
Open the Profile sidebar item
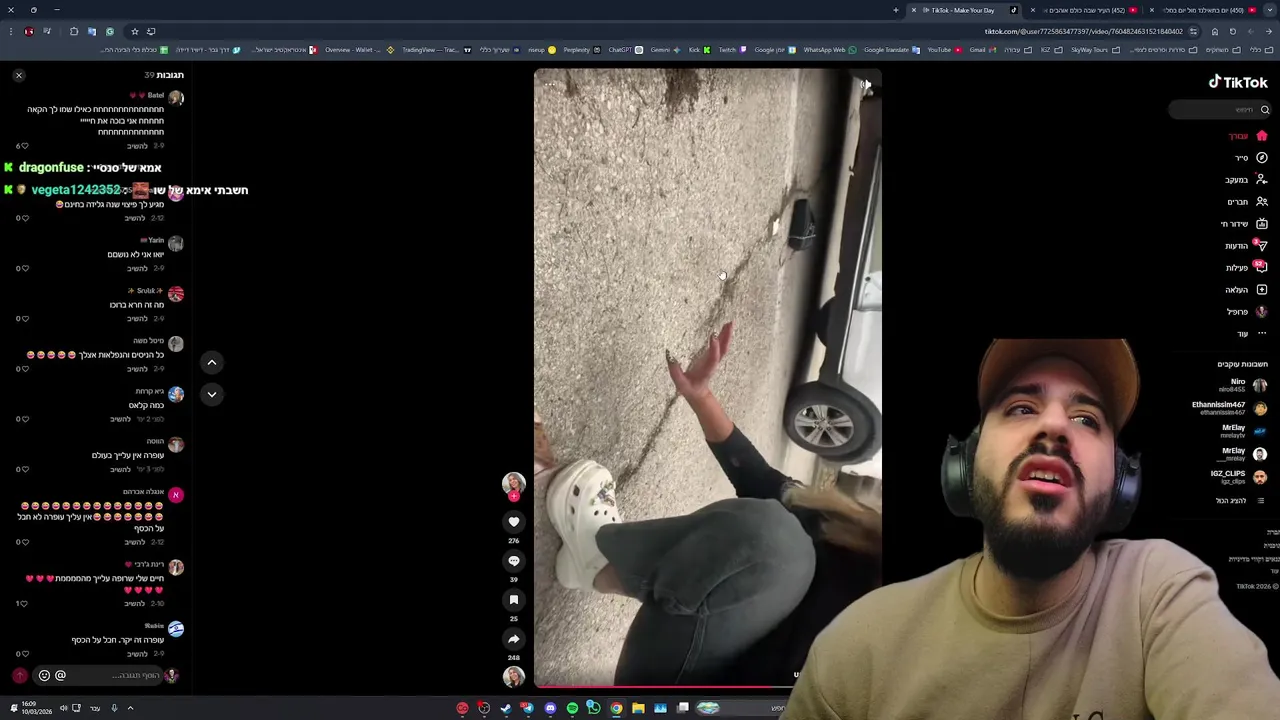[1247, 312]
